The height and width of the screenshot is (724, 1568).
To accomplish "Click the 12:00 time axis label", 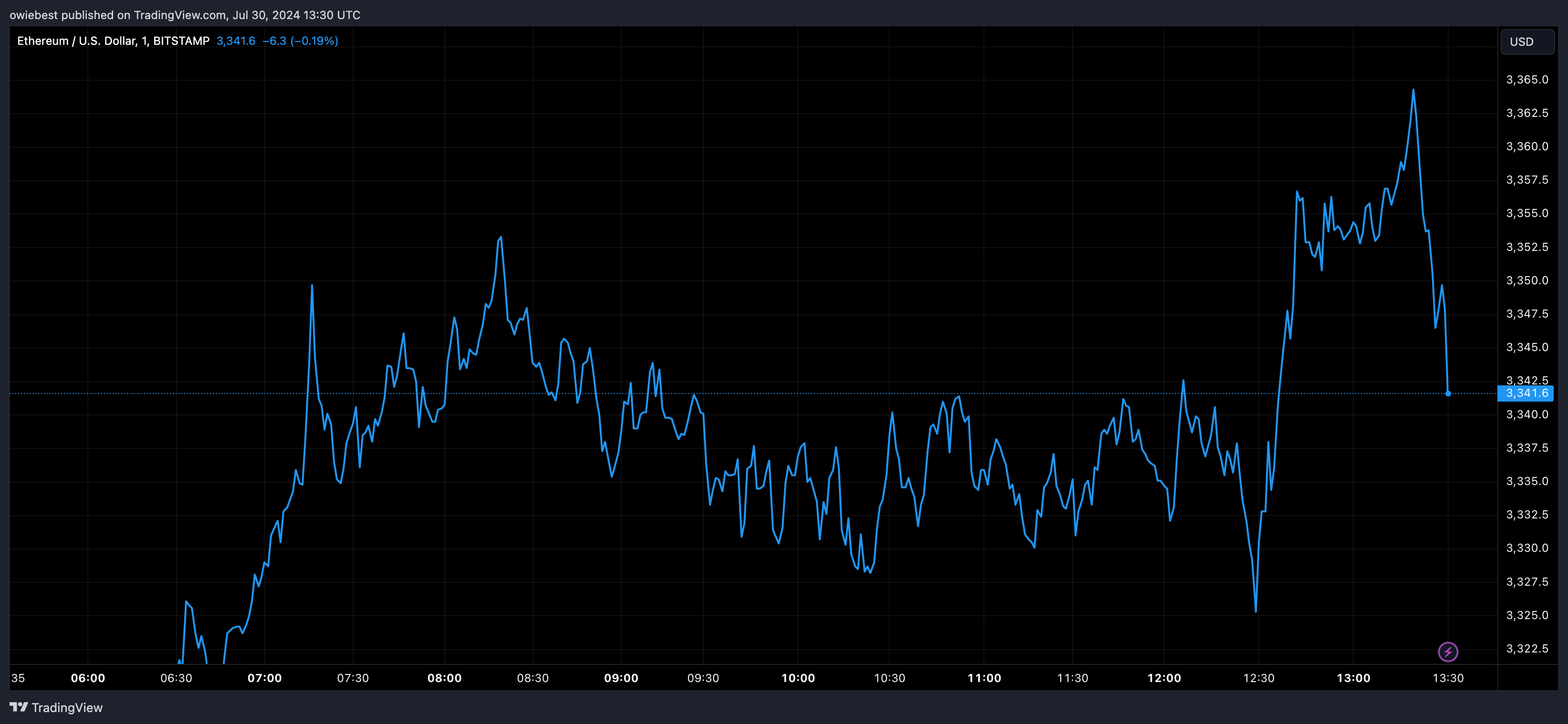I will coord(1164,678).
